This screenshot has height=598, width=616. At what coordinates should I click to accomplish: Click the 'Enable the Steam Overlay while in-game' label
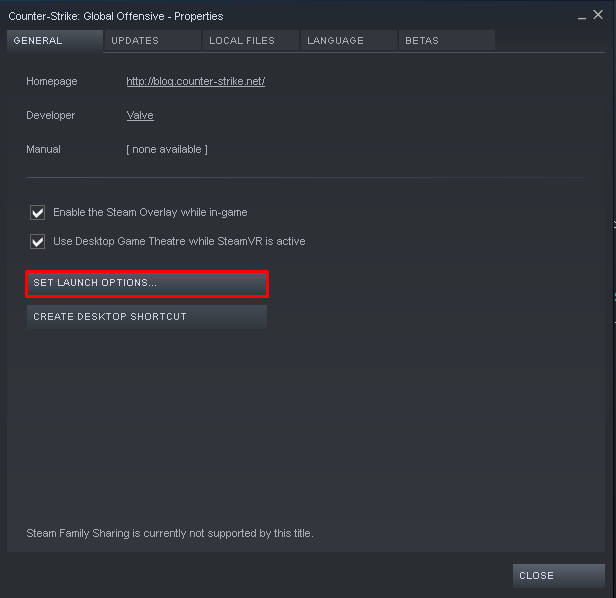point(150,212)
